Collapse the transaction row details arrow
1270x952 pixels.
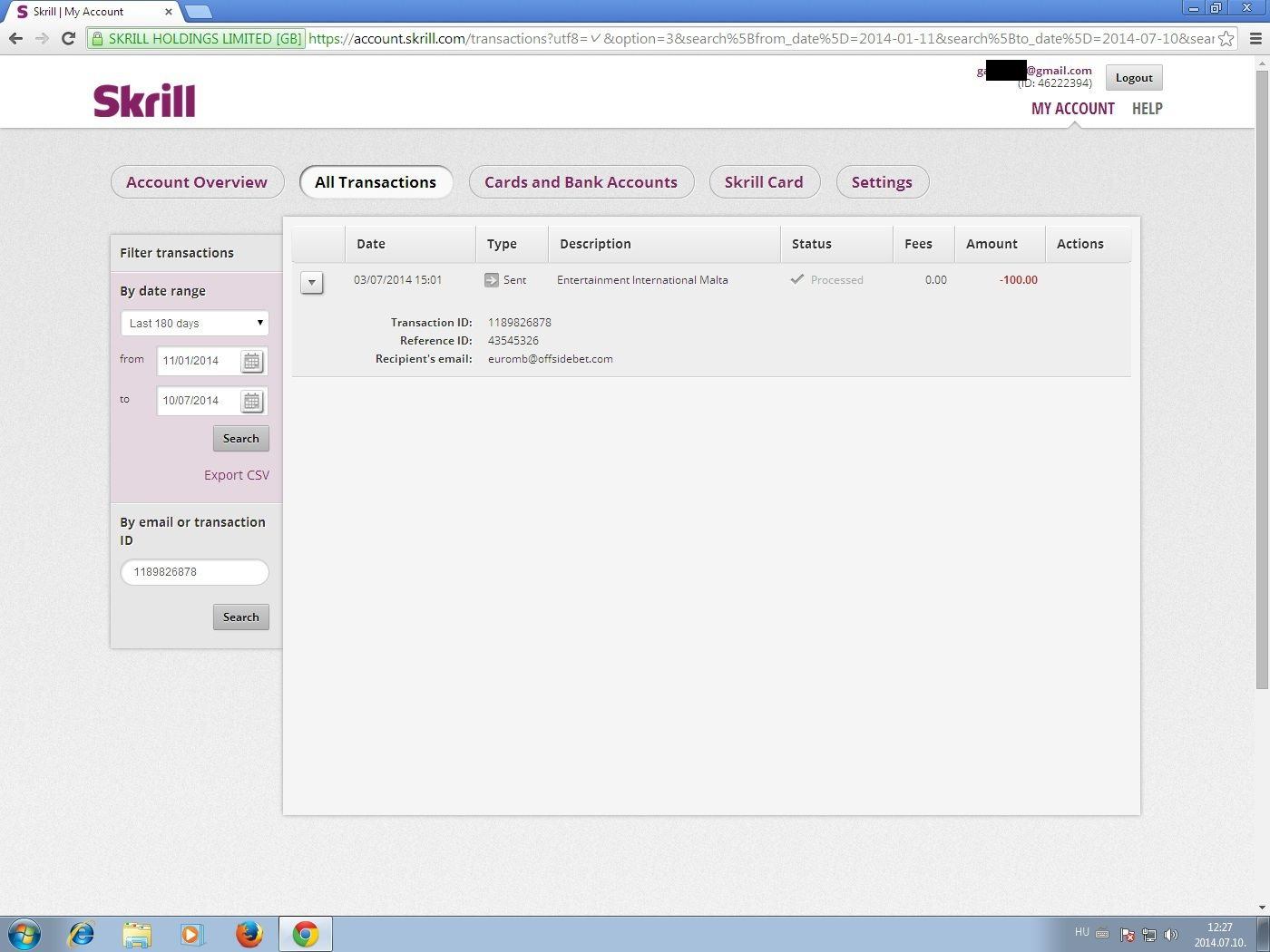click(311, 282)
